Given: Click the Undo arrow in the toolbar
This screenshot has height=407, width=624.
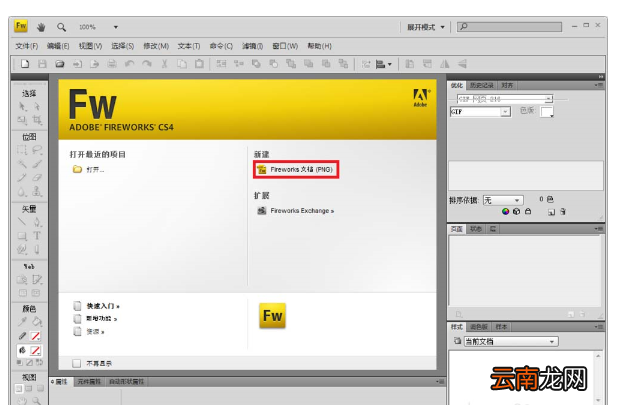Looking at the screenshot, I should click(129, 64).
